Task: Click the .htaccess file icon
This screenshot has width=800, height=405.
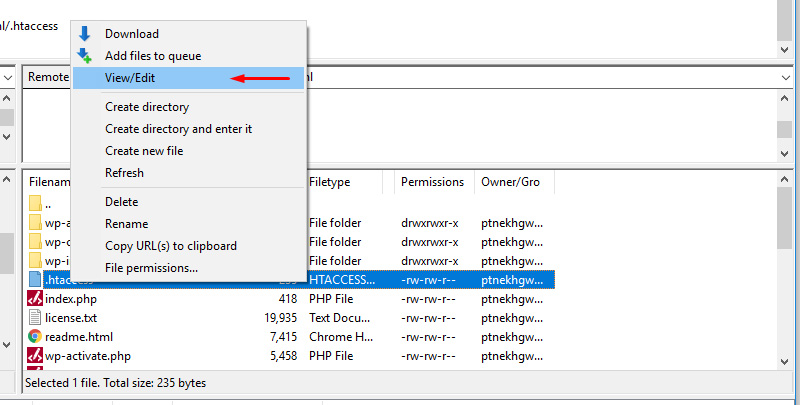Action: click(35, 280)
